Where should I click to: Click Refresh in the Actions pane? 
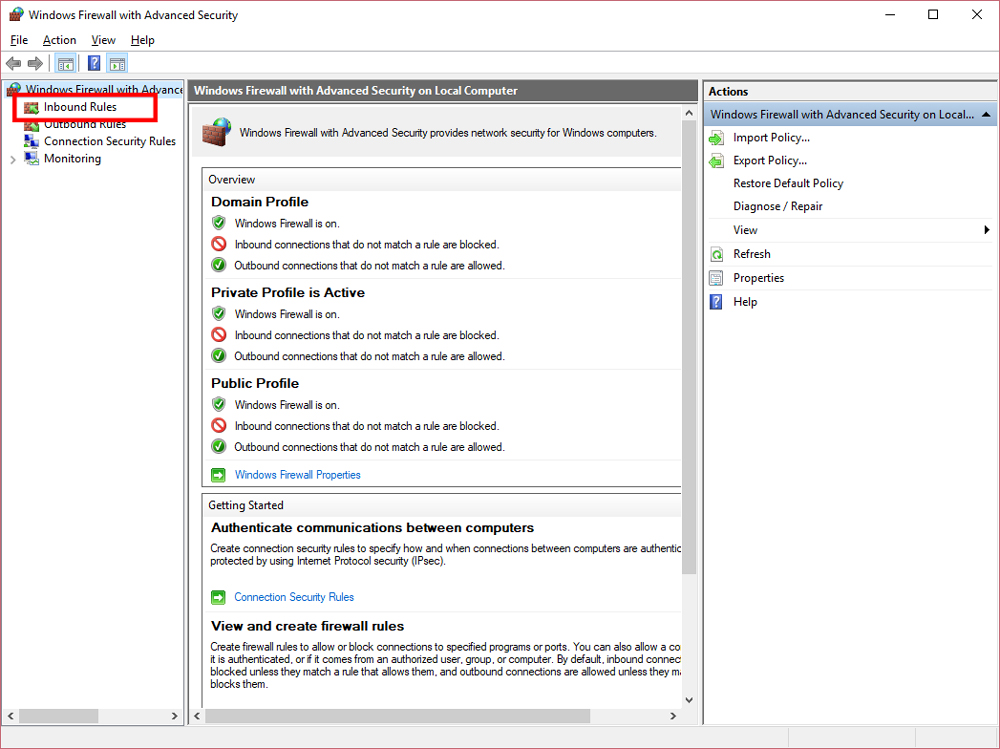click(752, 254)
